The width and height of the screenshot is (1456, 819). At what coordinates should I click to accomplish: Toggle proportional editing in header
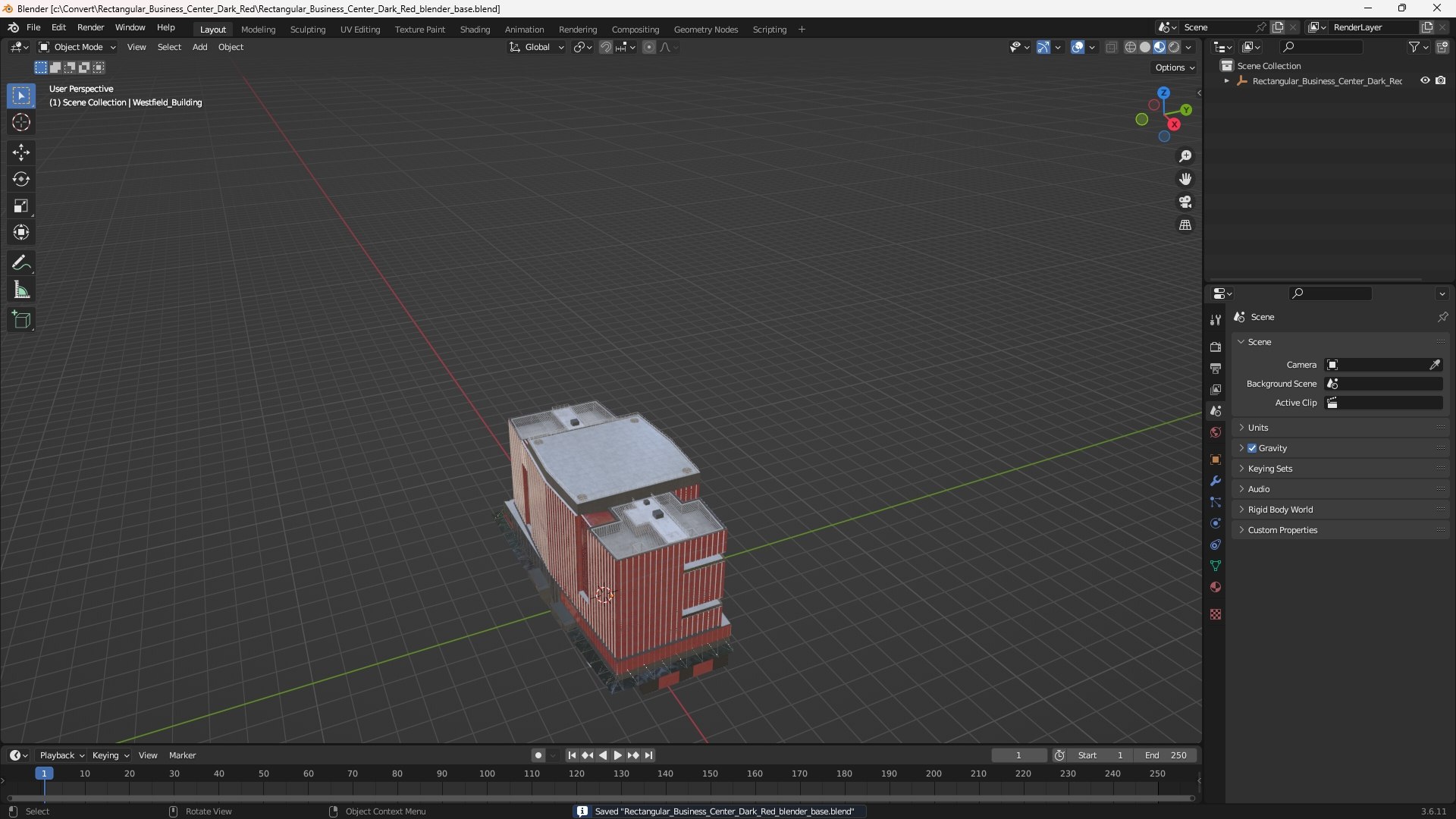[649, 47]
